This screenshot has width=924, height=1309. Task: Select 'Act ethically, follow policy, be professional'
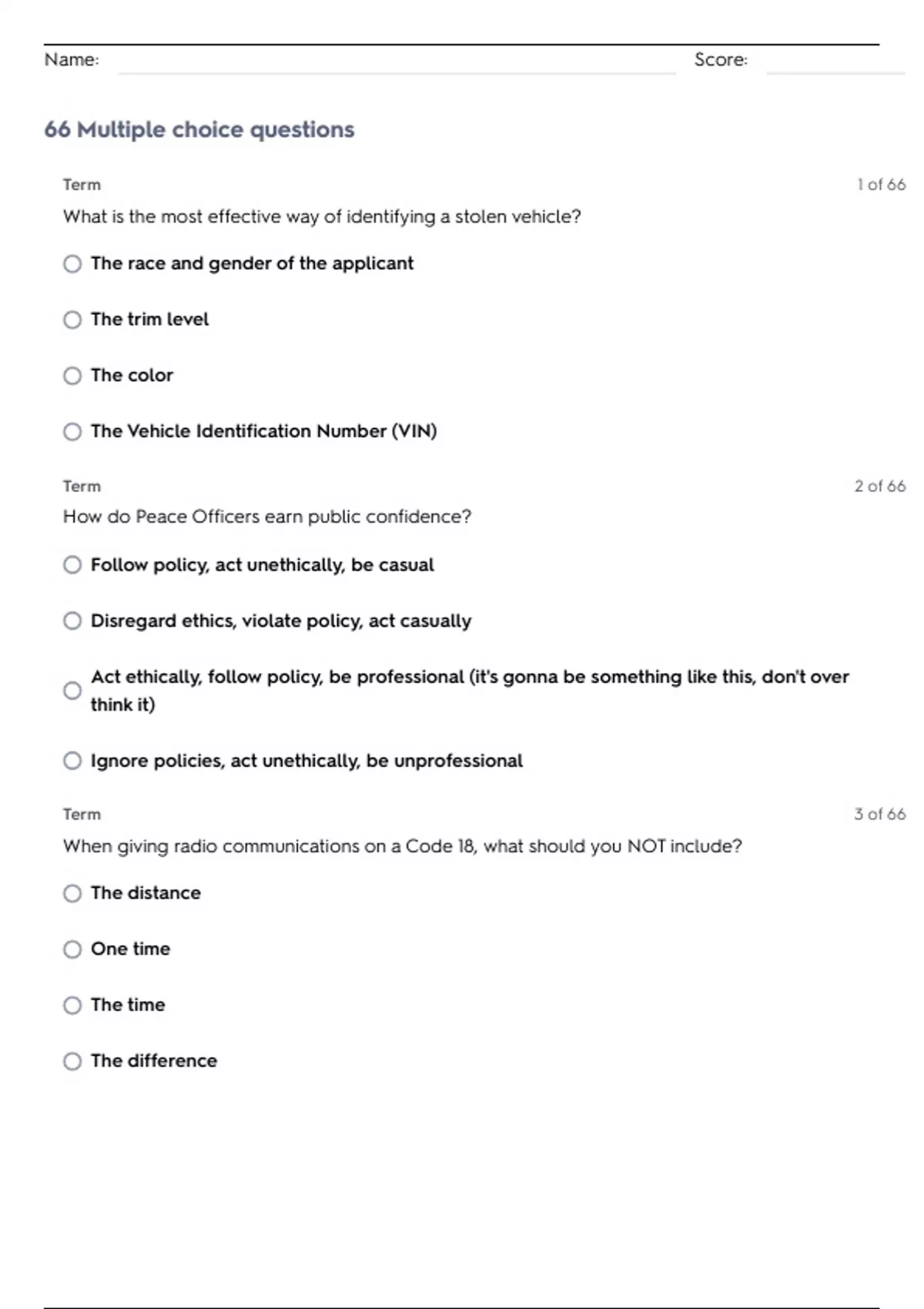coord(72,691)
